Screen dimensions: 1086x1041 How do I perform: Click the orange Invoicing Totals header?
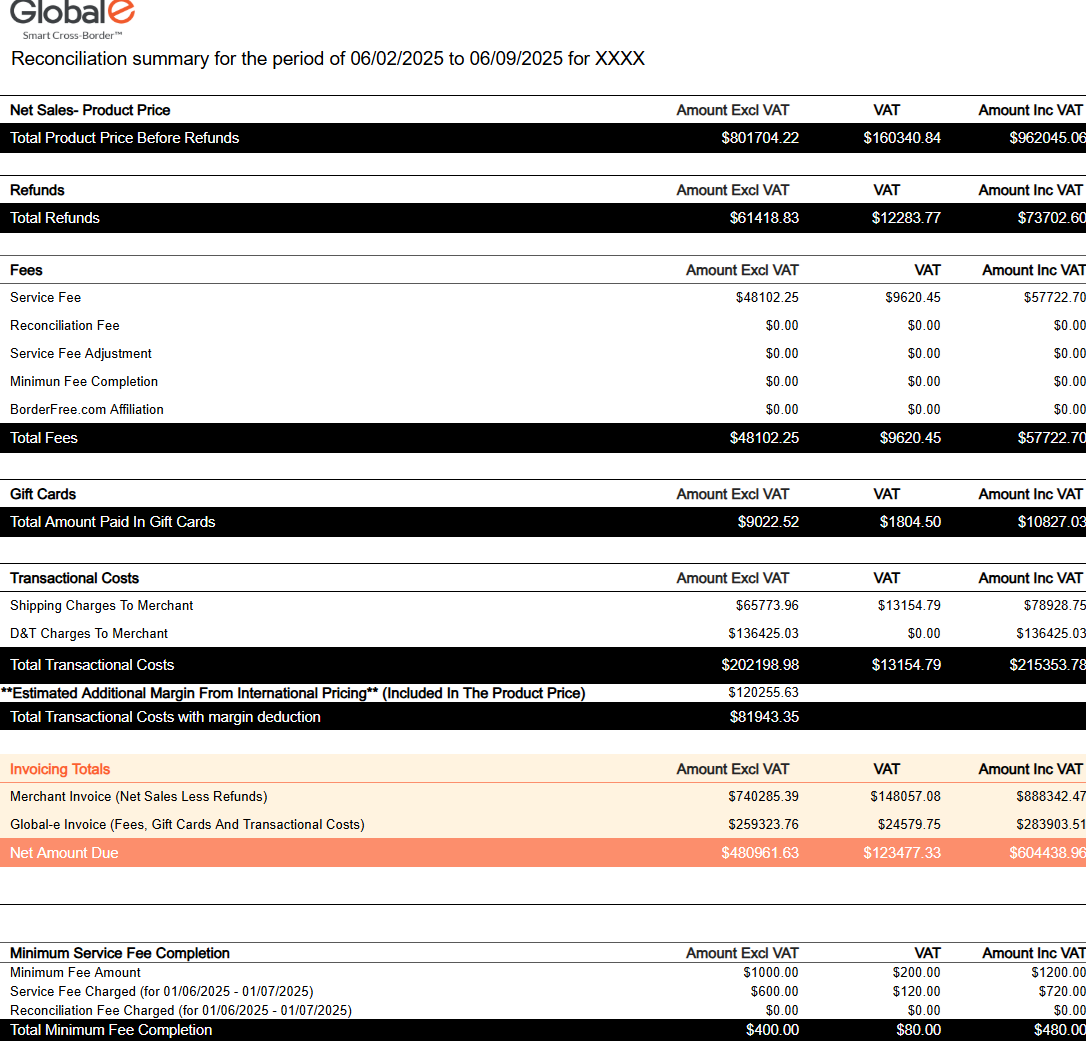pyautogui.click(x=60, y=769)
